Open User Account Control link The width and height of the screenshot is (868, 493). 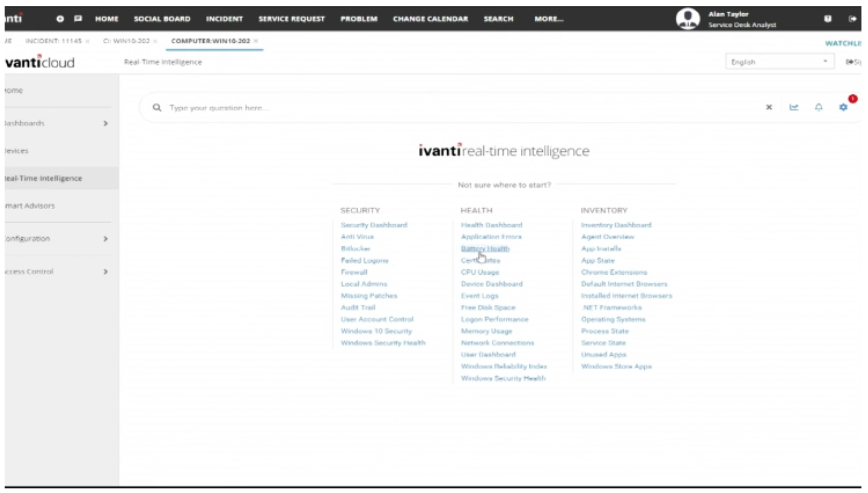[x=377, y=319]
